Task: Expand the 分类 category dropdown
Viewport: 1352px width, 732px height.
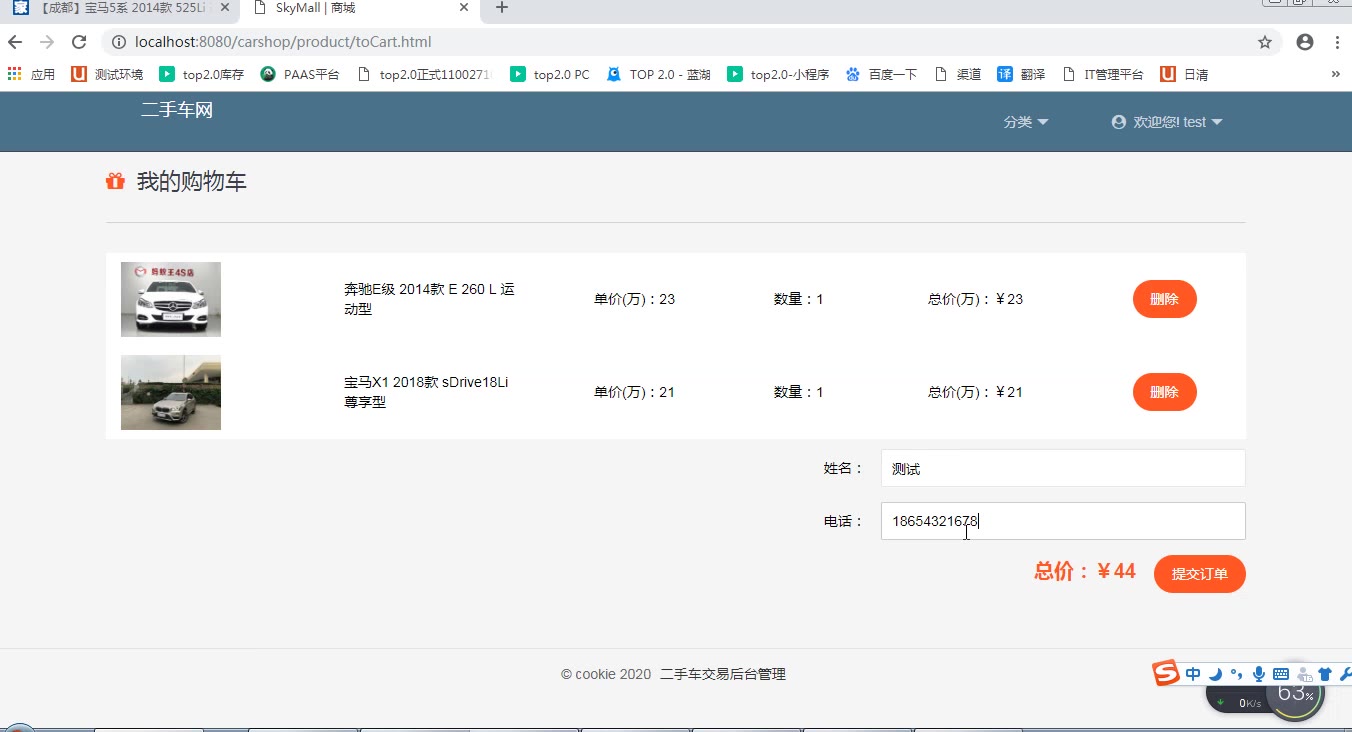Action: [x=1026, y=122]
